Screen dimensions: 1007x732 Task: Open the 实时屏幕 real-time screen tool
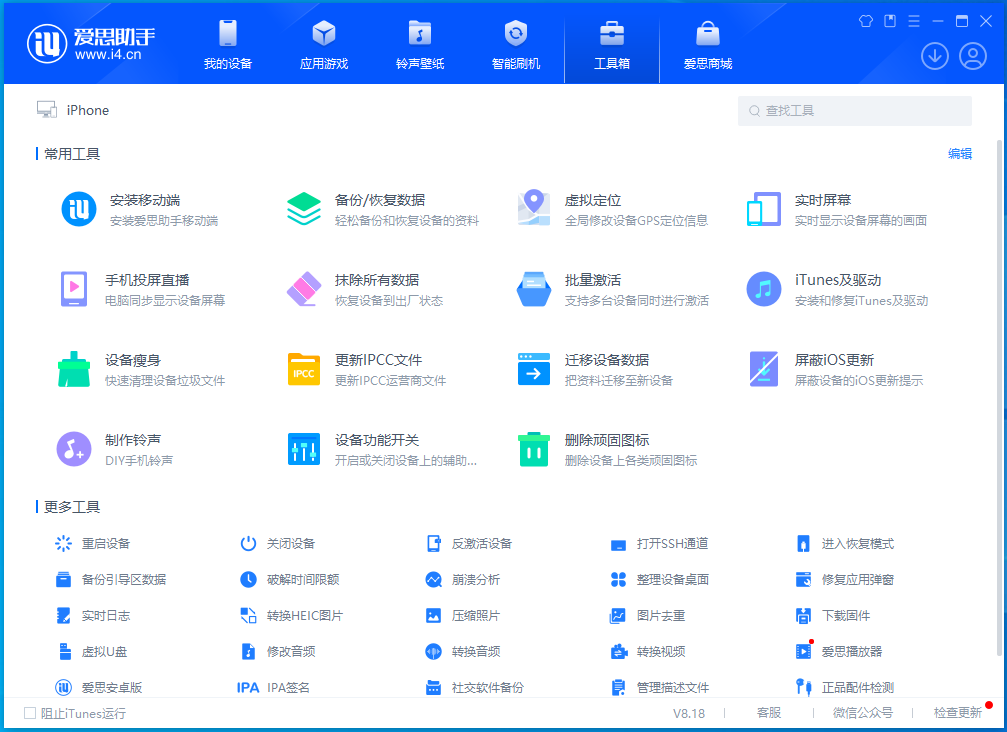point(820,199)
